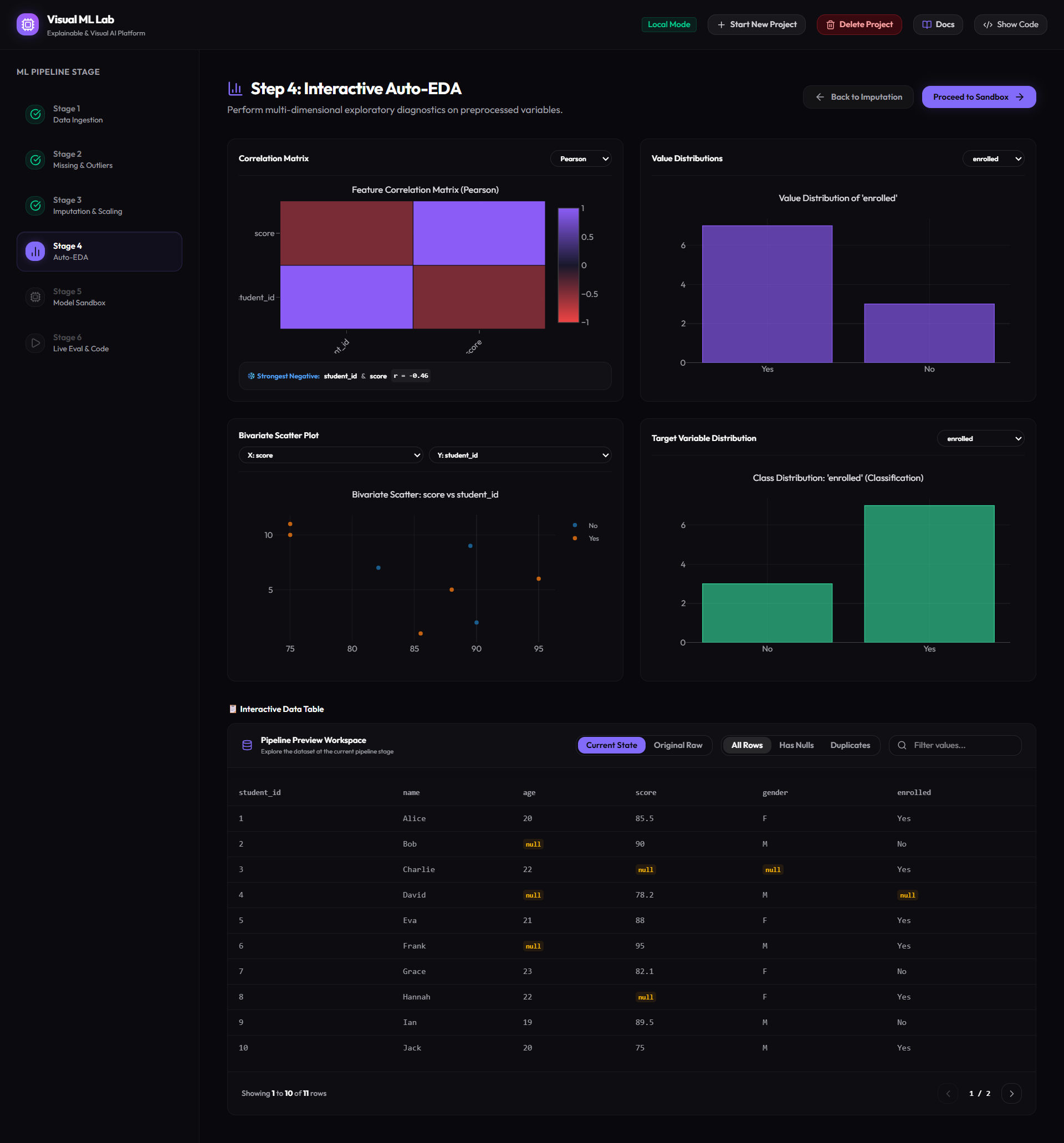The height and width of the screenshot is (1143, 1064).
Task: Click the Stage 3 Imputation & Scaling check icon
Action: [35, 206]
